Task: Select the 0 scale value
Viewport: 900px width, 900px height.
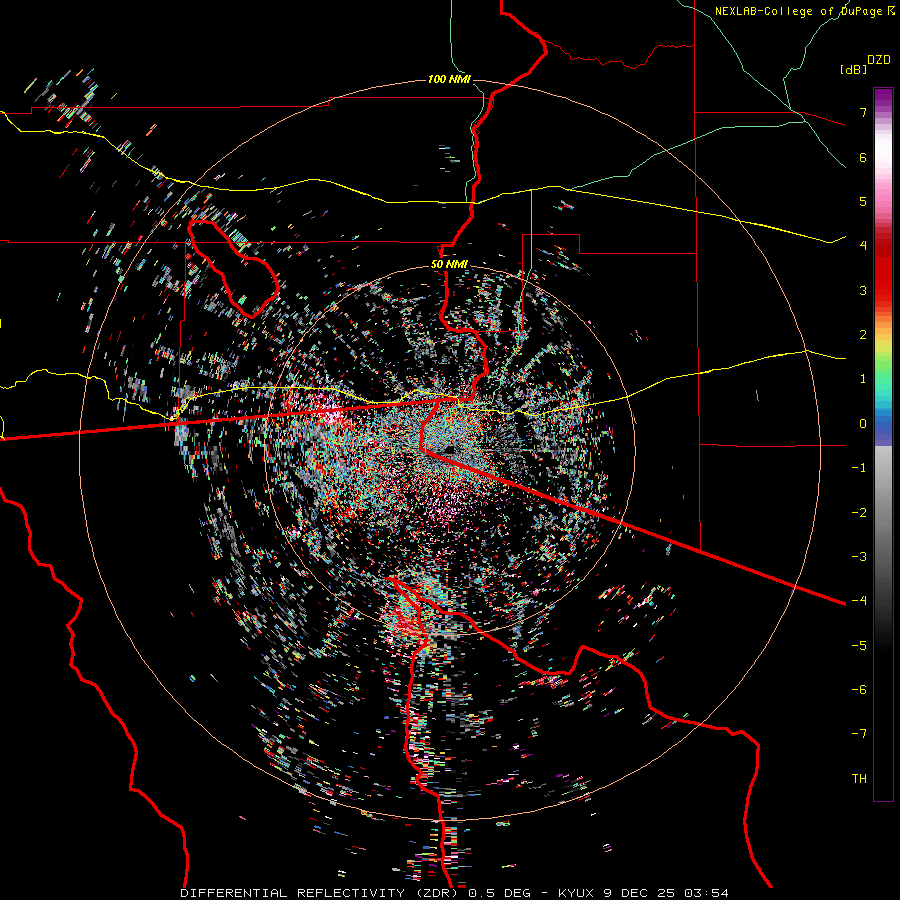Action: pyautogui.click(x=863, y=424)
